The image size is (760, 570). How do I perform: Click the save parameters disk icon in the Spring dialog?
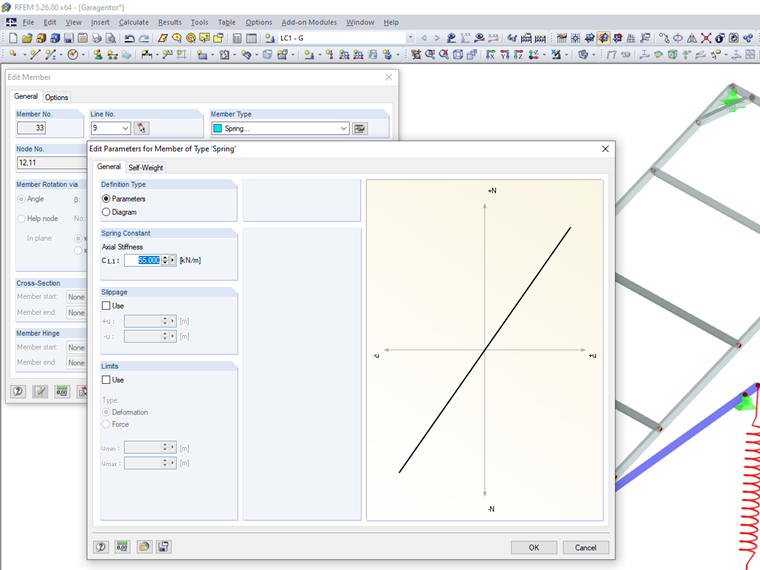click(163, 547)
